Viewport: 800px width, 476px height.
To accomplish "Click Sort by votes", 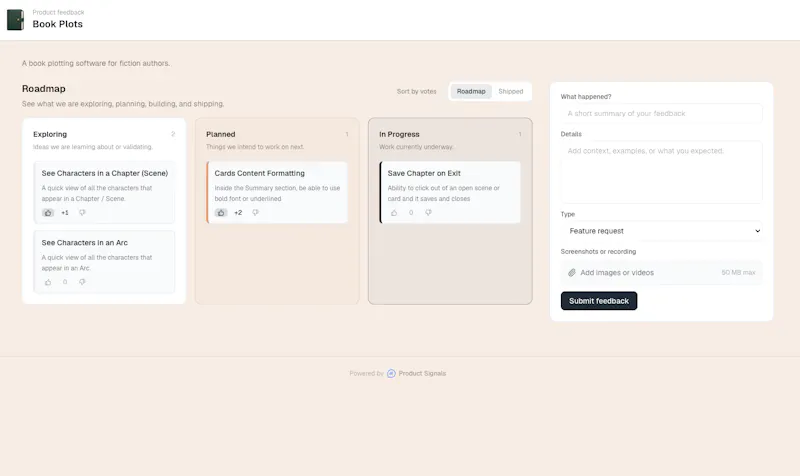I will coord(417,91).
